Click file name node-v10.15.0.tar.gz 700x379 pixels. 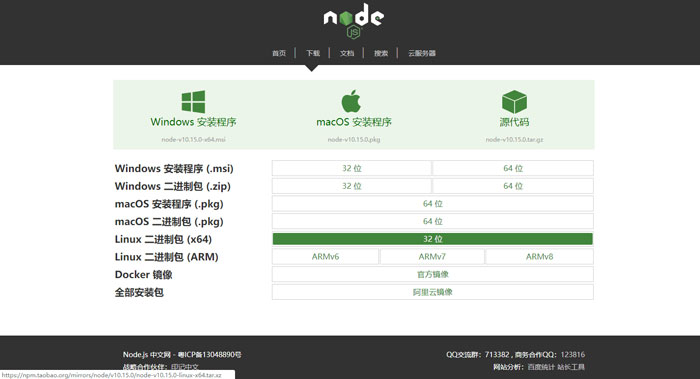point(514,140)
